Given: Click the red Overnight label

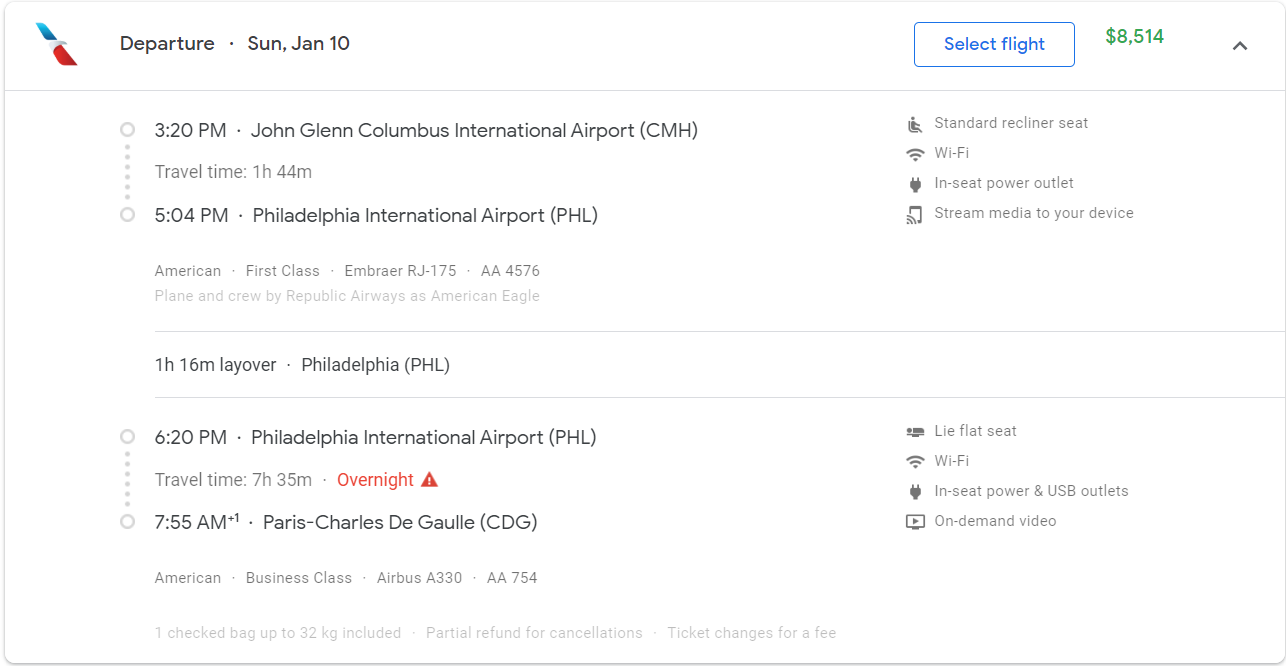Looking at the screenshot, I should click(x=375, y=480).
